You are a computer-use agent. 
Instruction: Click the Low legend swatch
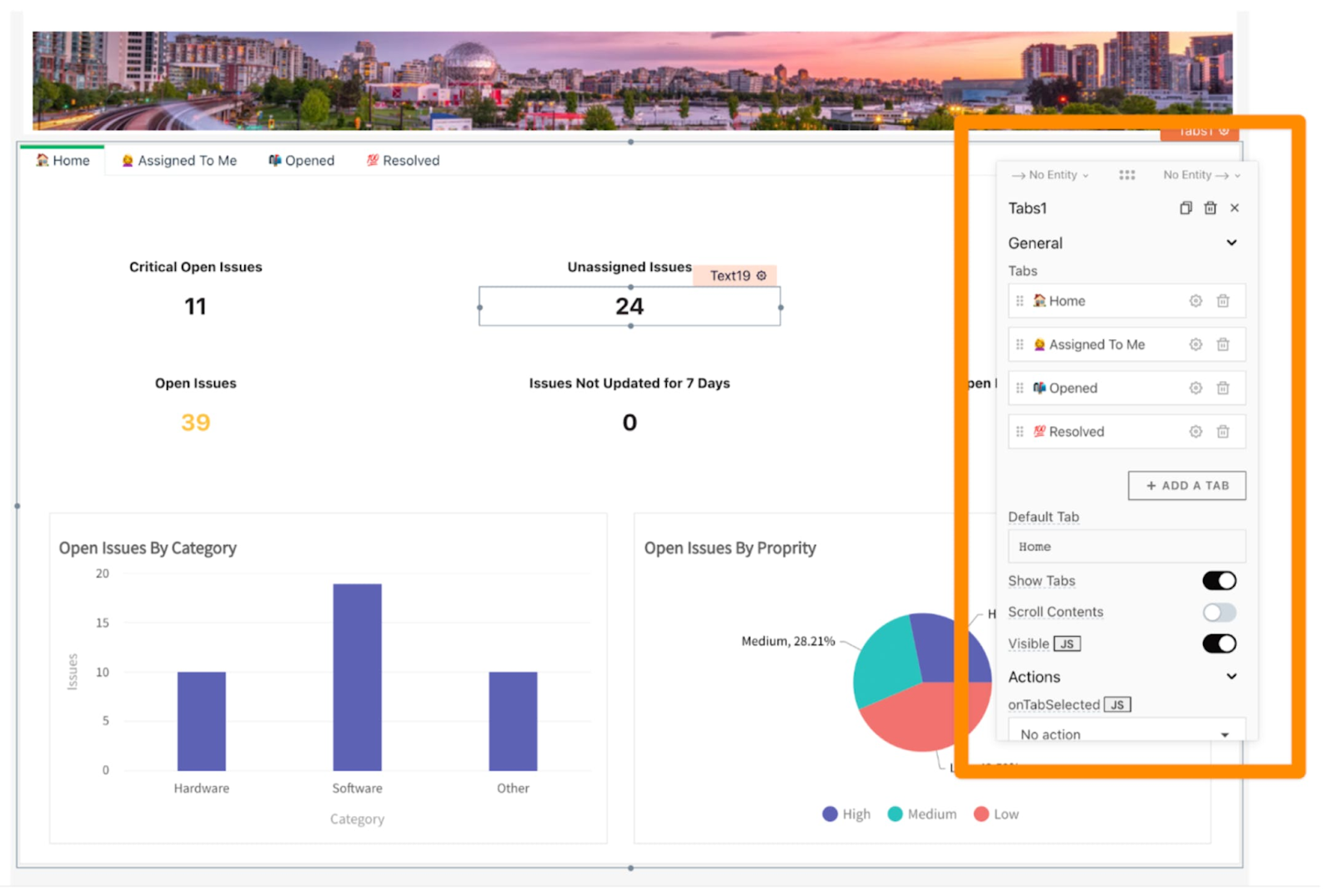coord(981,813)
